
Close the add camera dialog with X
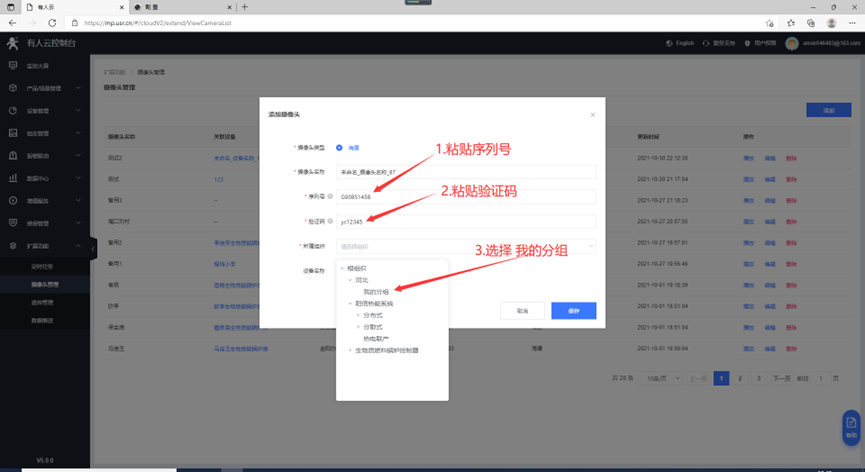(x=592, y=115)
